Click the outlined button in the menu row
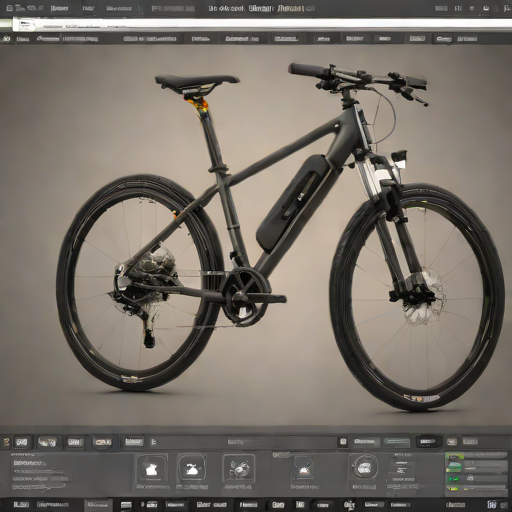 [x=443, y=39]
